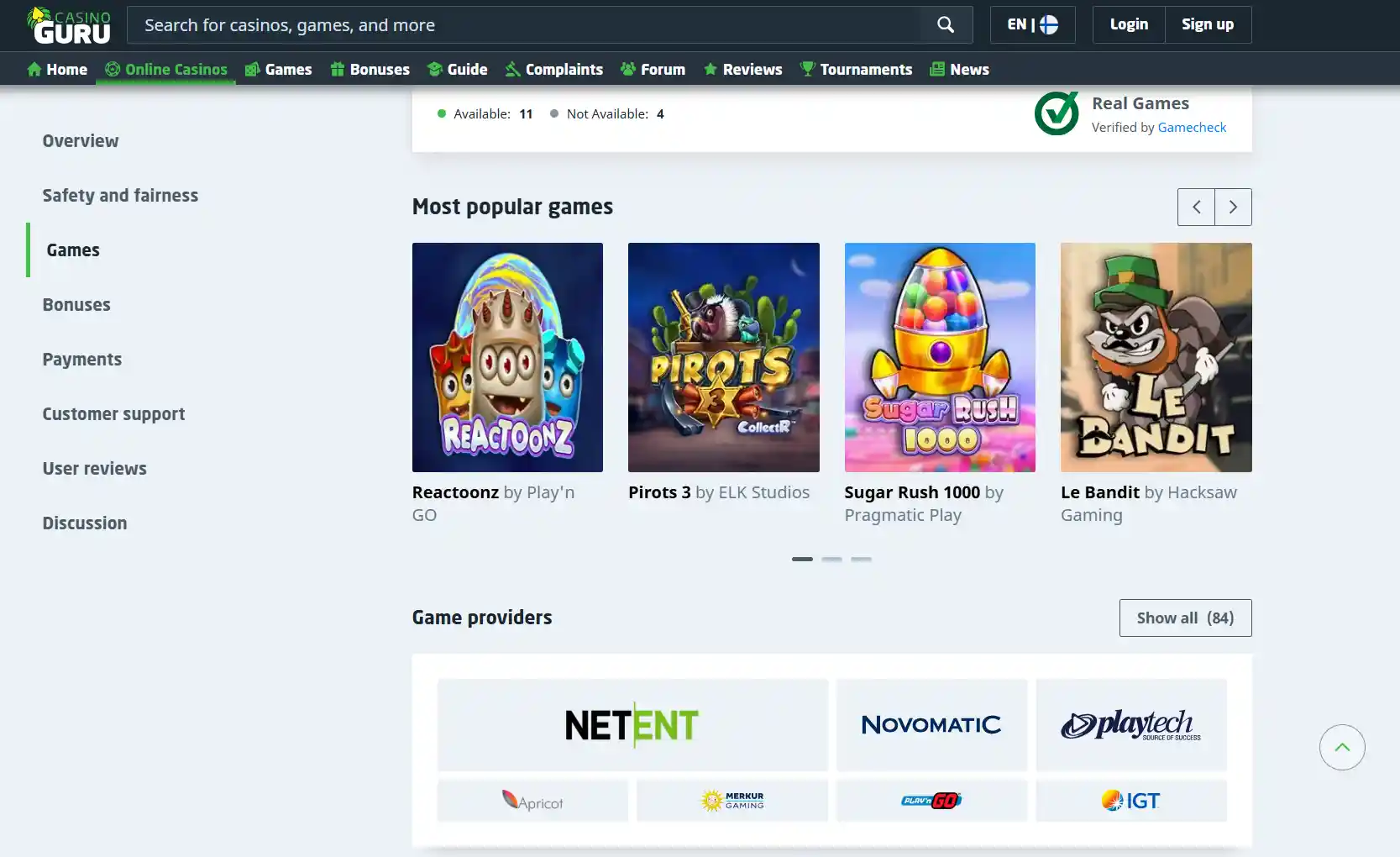Click the Real Games green checkmark badge

[x=1057, y=113]
